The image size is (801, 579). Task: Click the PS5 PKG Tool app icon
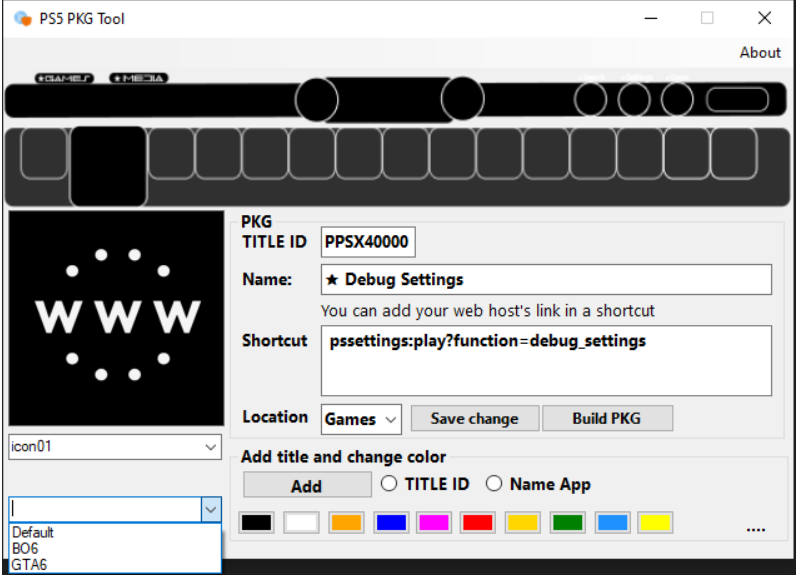[22, 18]
